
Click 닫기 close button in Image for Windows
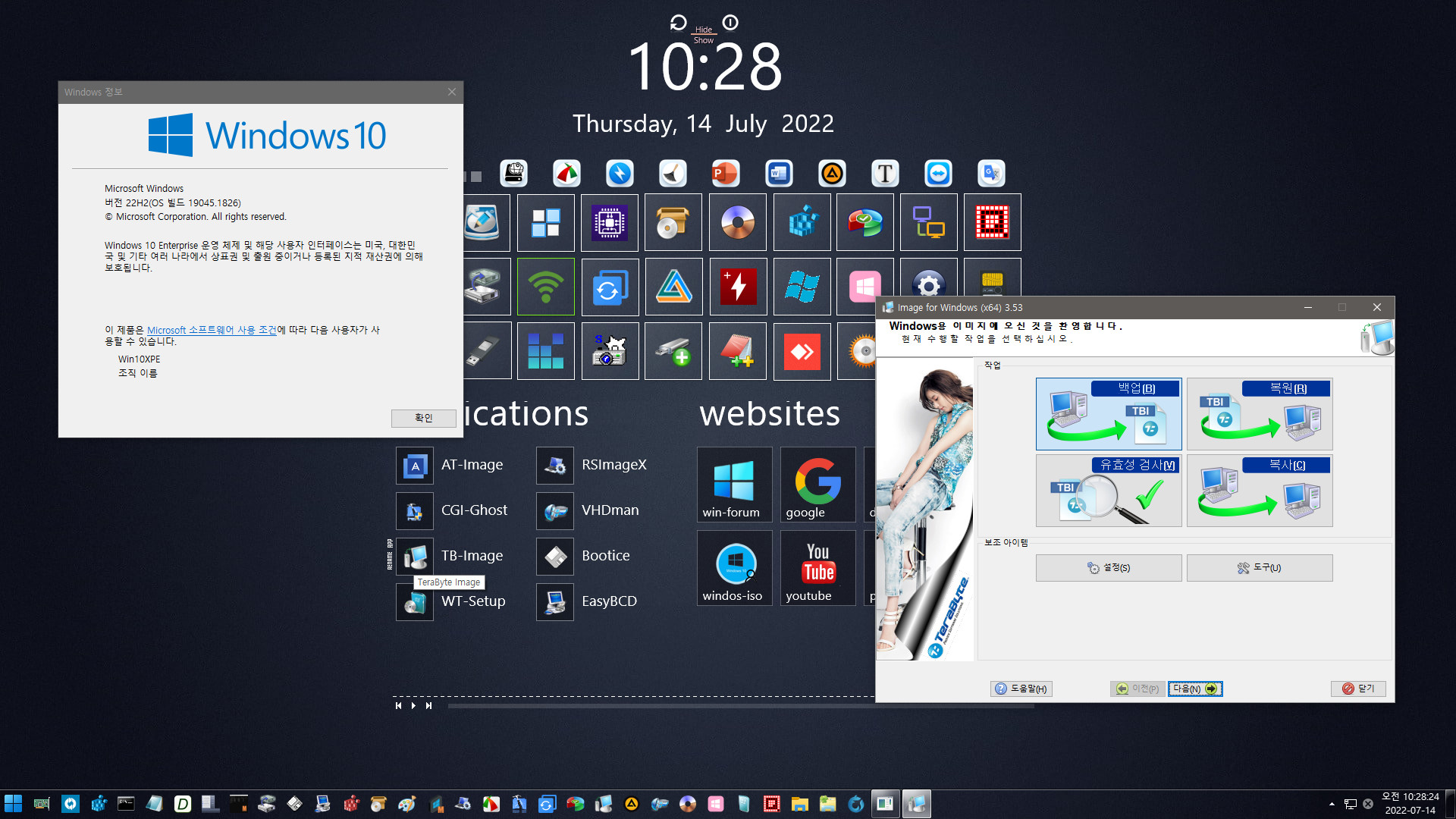click(x=1359, y=689)
